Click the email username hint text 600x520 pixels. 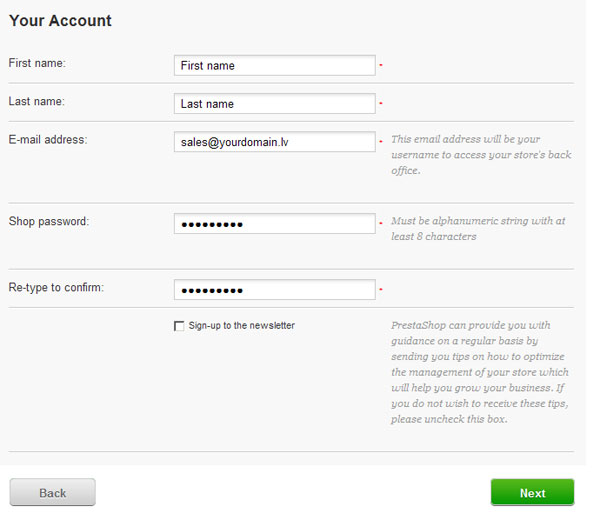point(481,155)
